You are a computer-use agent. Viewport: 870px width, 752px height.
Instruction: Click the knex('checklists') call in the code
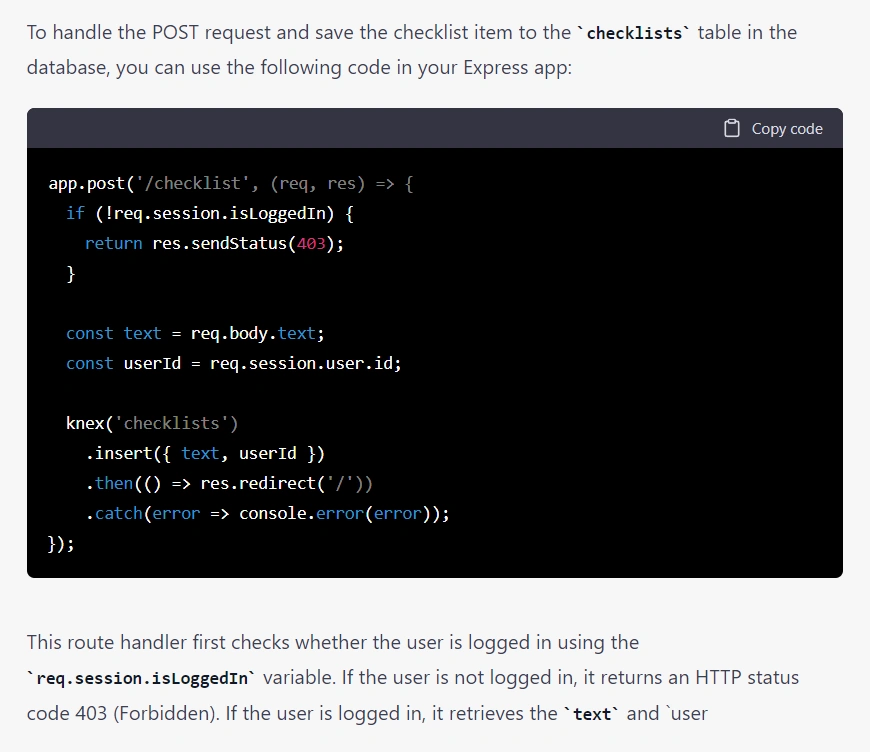tap(152, 424)
